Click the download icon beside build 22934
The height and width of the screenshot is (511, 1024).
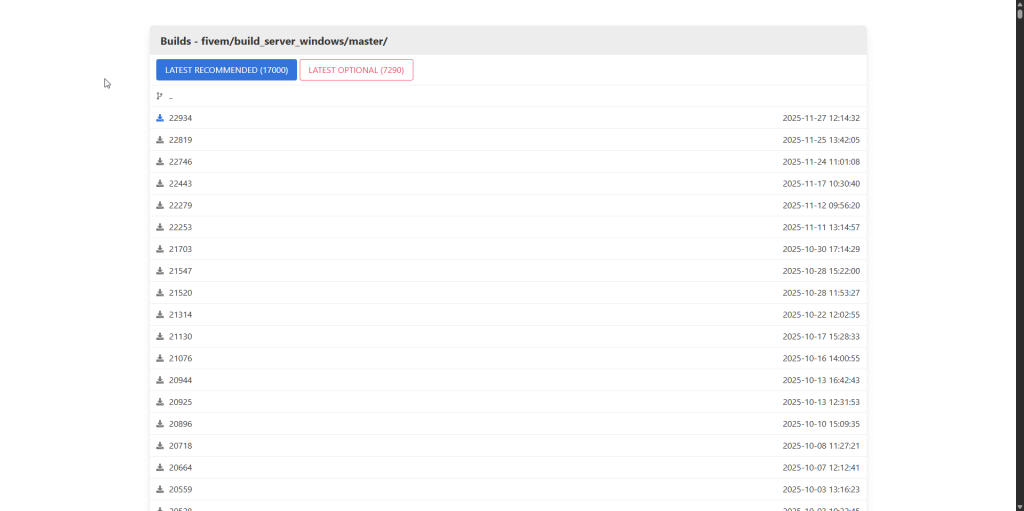click(160, 118)
